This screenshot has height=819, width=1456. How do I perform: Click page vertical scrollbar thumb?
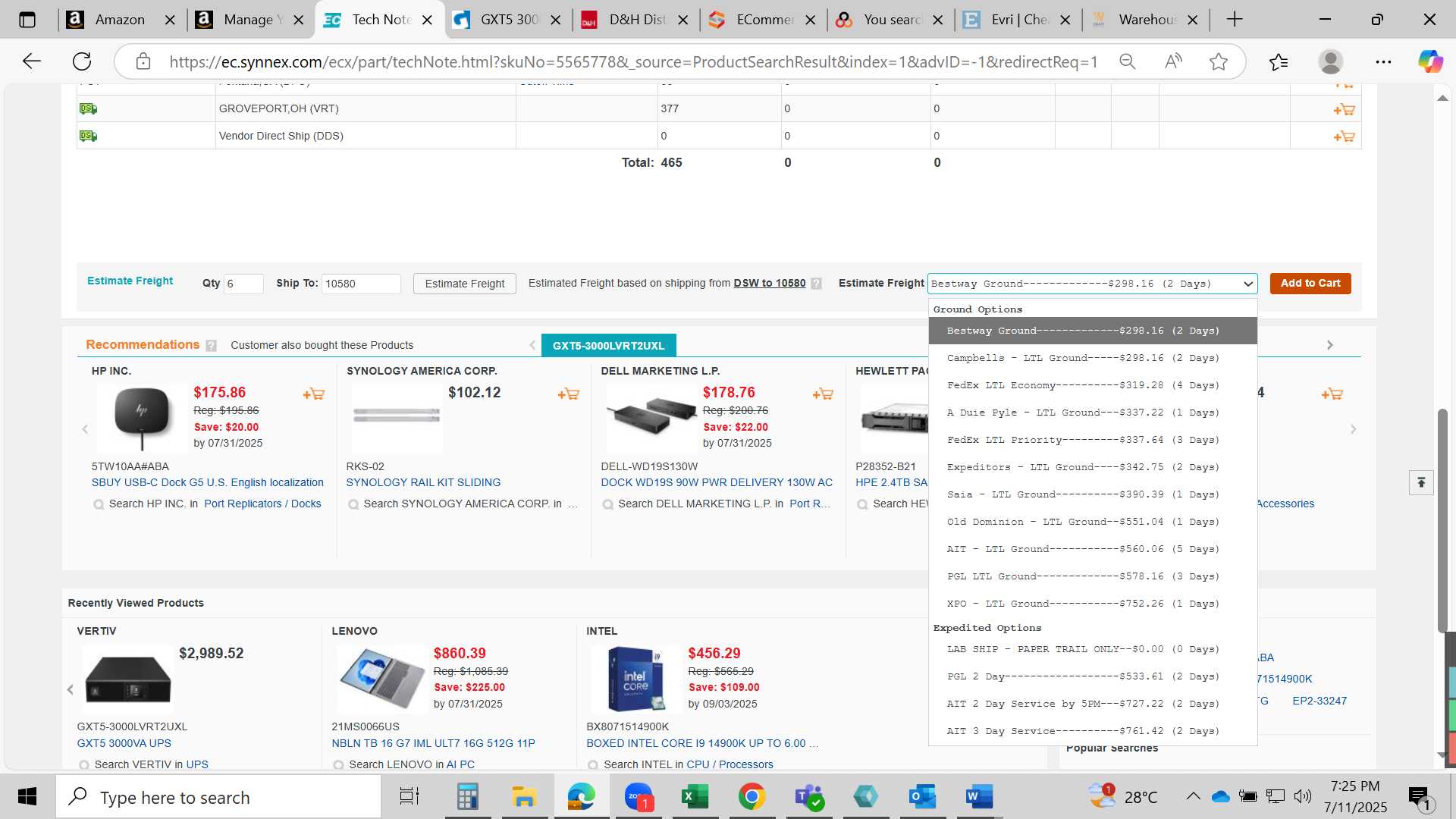[x=1442, y=520]
